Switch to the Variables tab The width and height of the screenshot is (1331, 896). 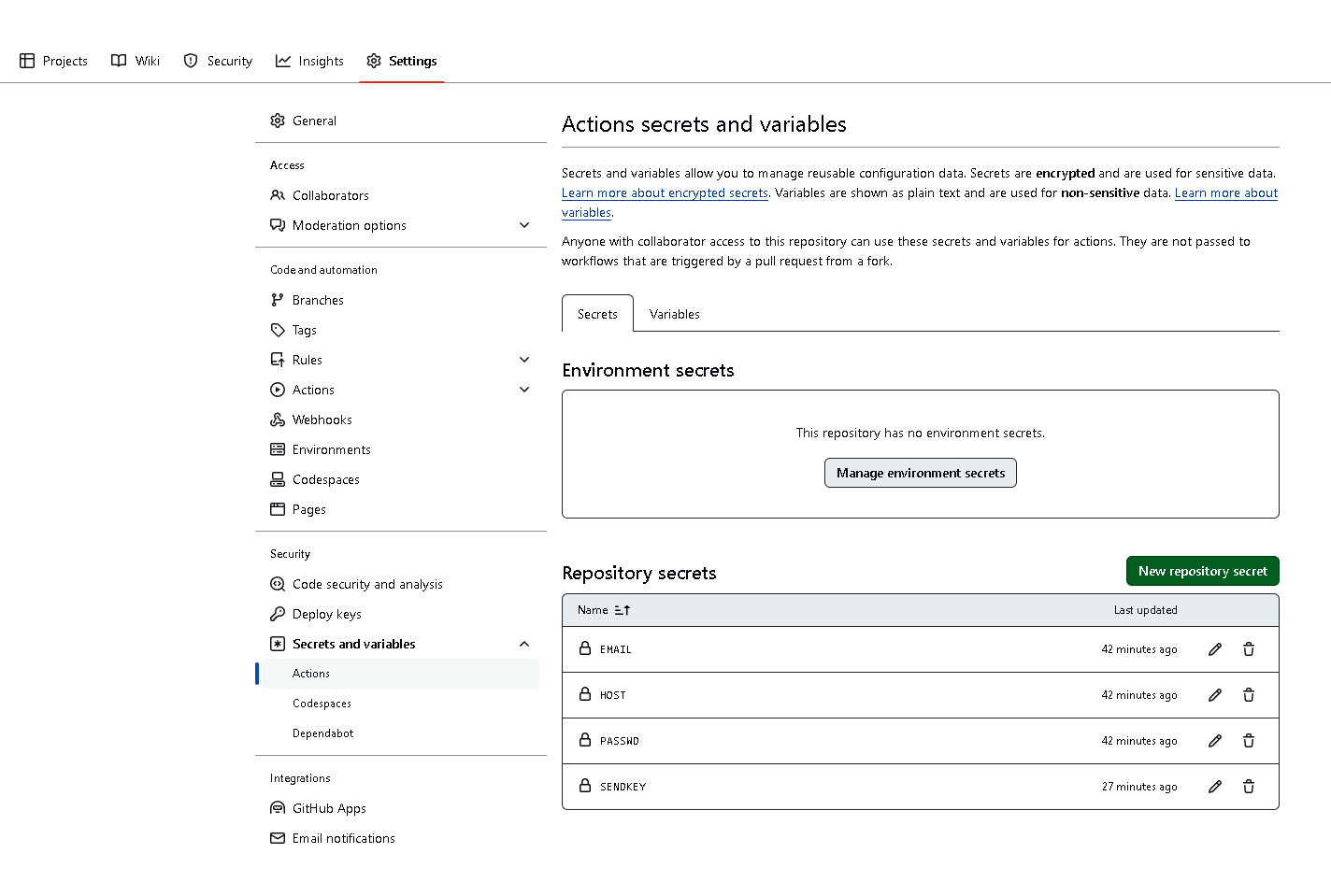pyautogui.click(x=675, y=314)
